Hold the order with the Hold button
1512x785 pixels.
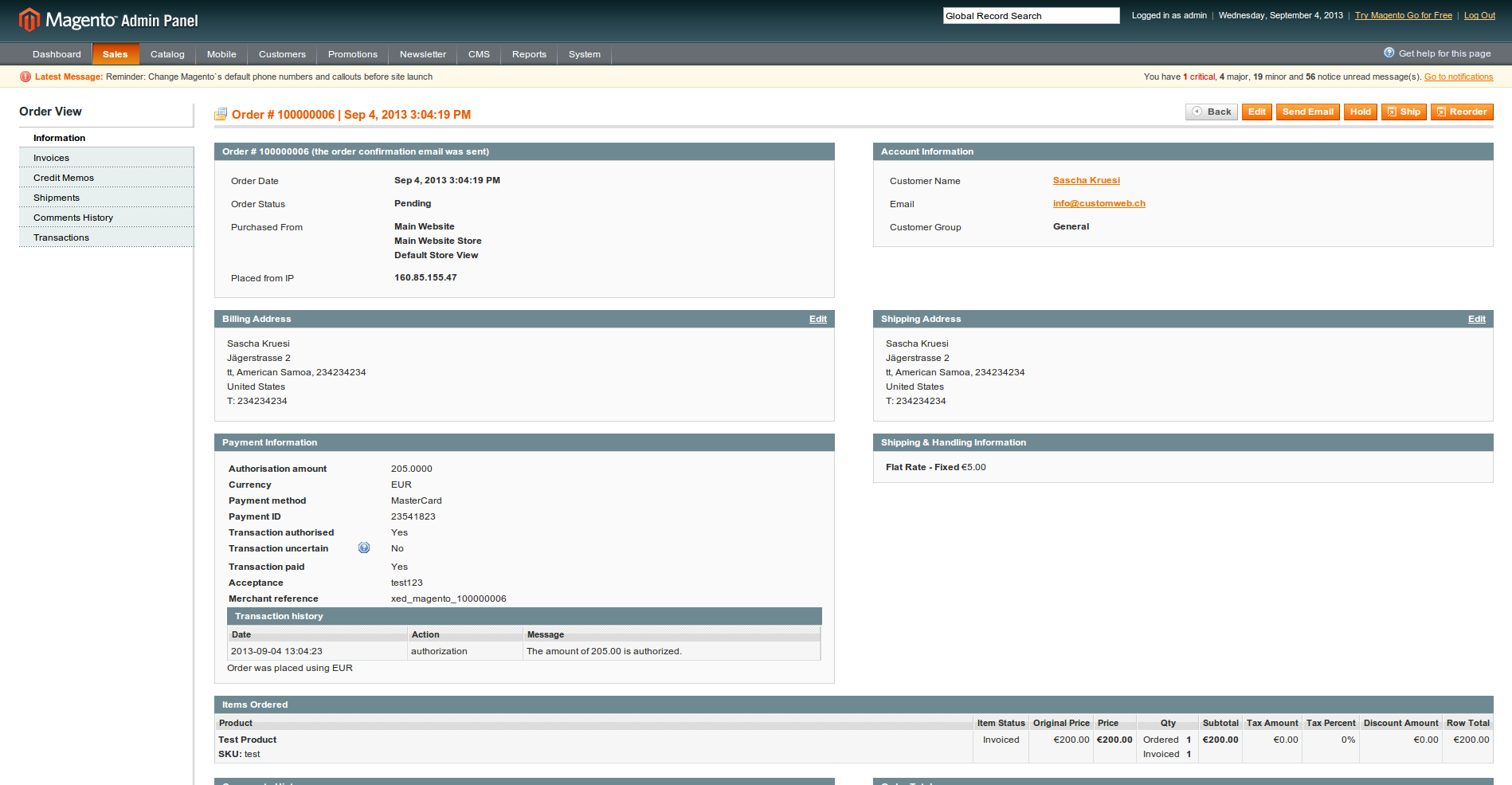pyautogui.click(x=1360, y=112)
